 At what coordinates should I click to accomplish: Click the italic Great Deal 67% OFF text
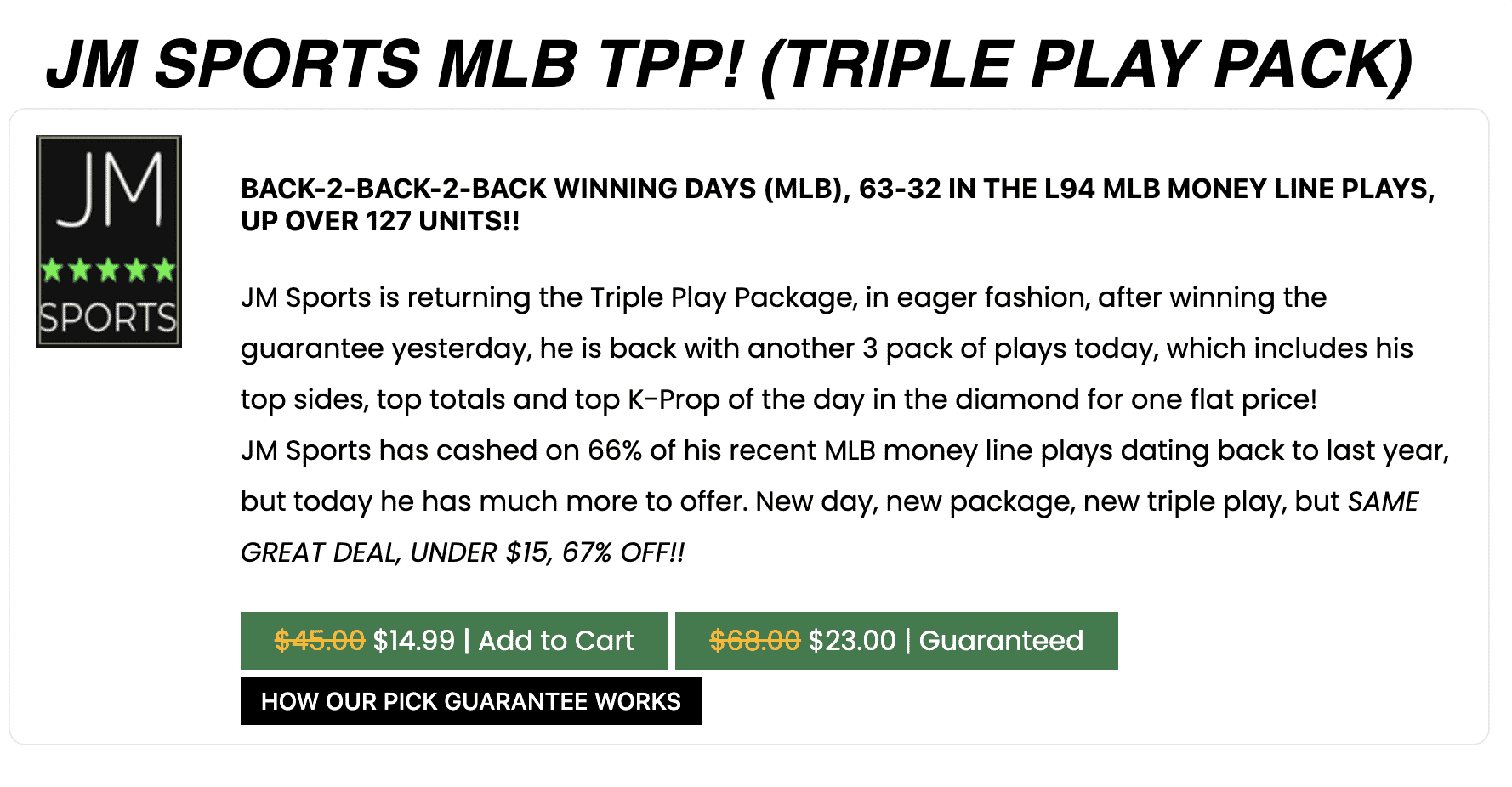coord(463,552)
